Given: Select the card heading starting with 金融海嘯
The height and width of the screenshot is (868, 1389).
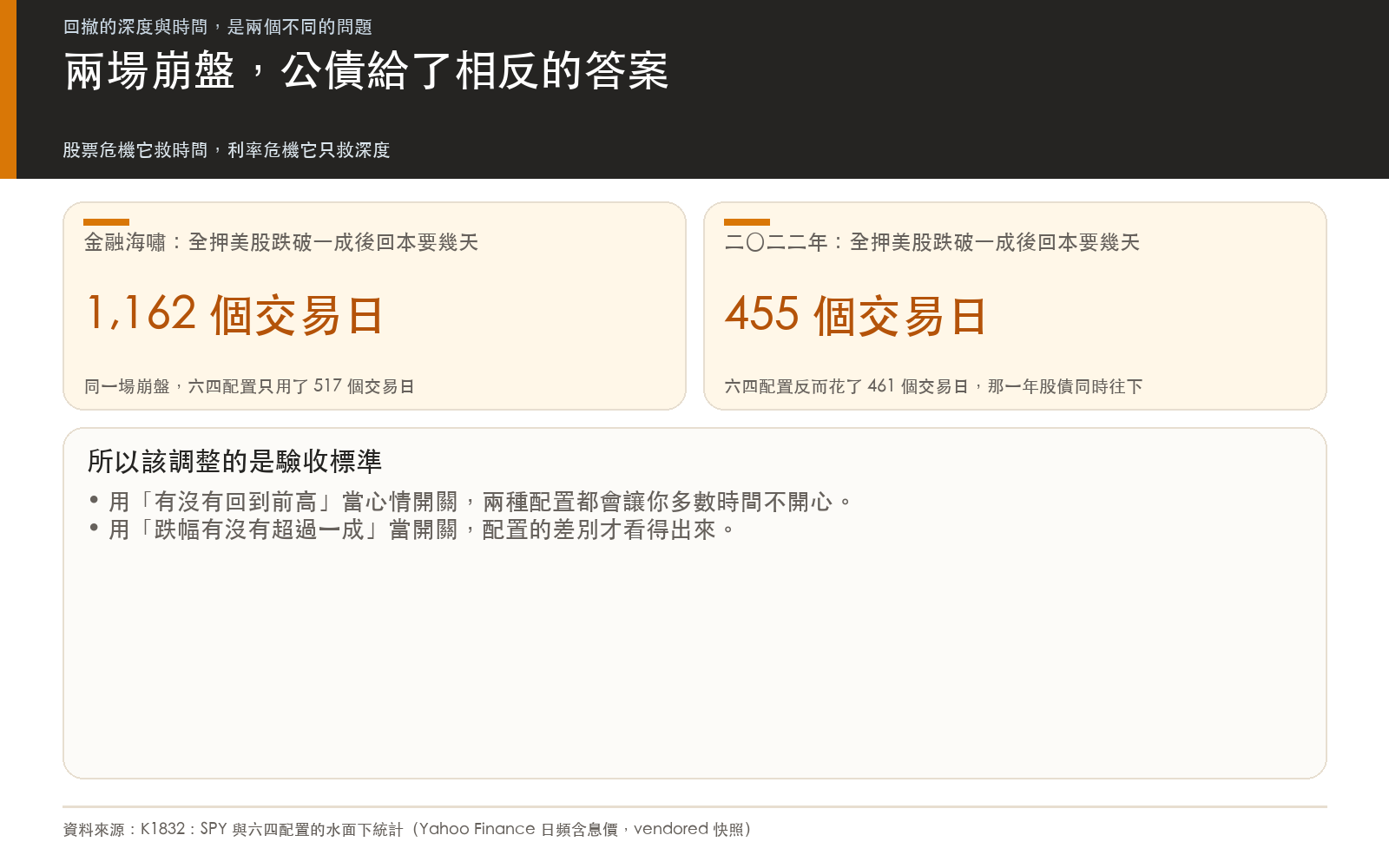Looking at the screenshot, I should tap(281, 242).
